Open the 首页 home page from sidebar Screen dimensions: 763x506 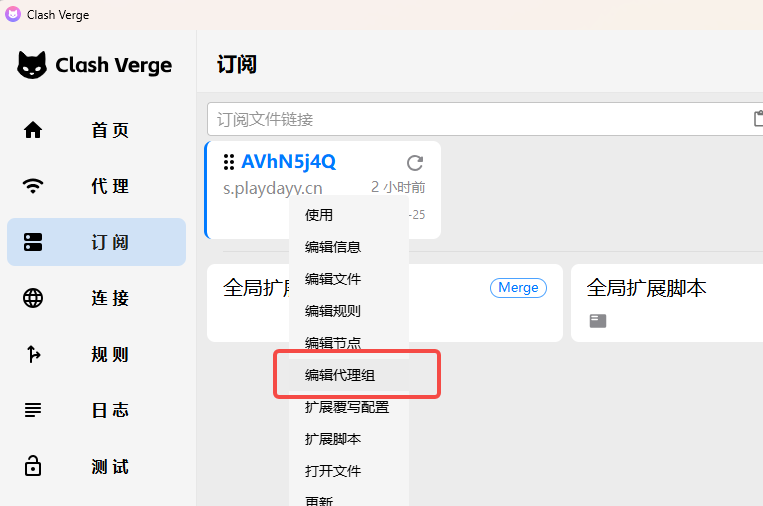(96, 130)
